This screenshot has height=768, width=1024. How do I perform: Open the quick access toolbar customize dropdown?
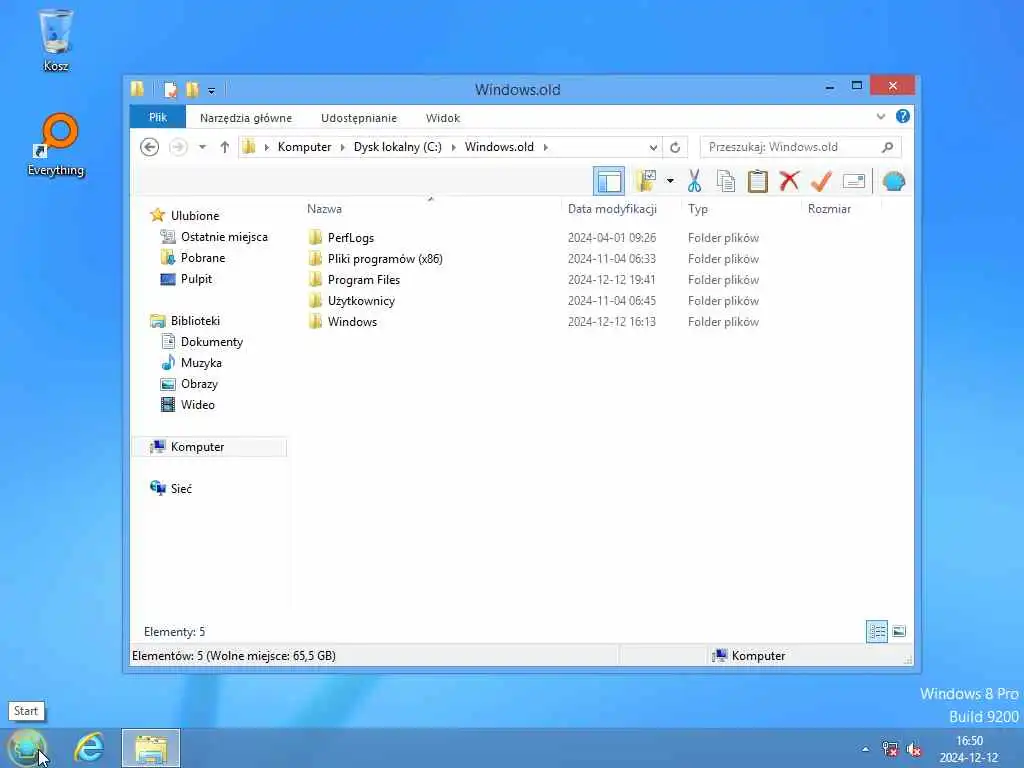[x=211, y=90]
